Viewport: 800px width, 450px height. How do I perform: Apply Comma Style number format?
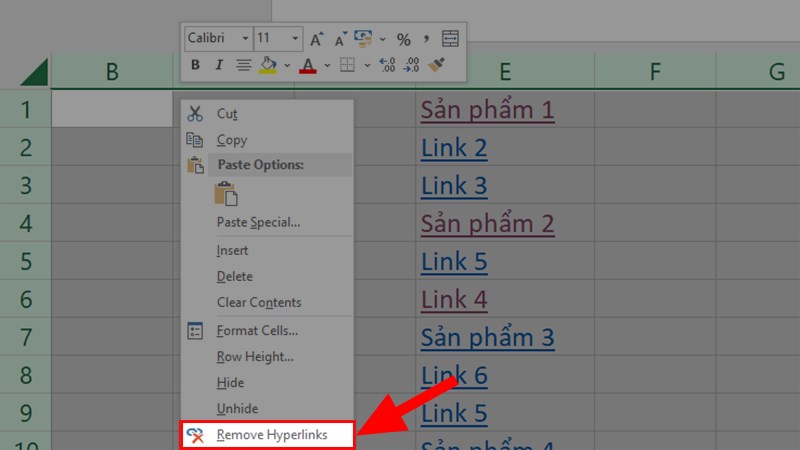point(426,39)
